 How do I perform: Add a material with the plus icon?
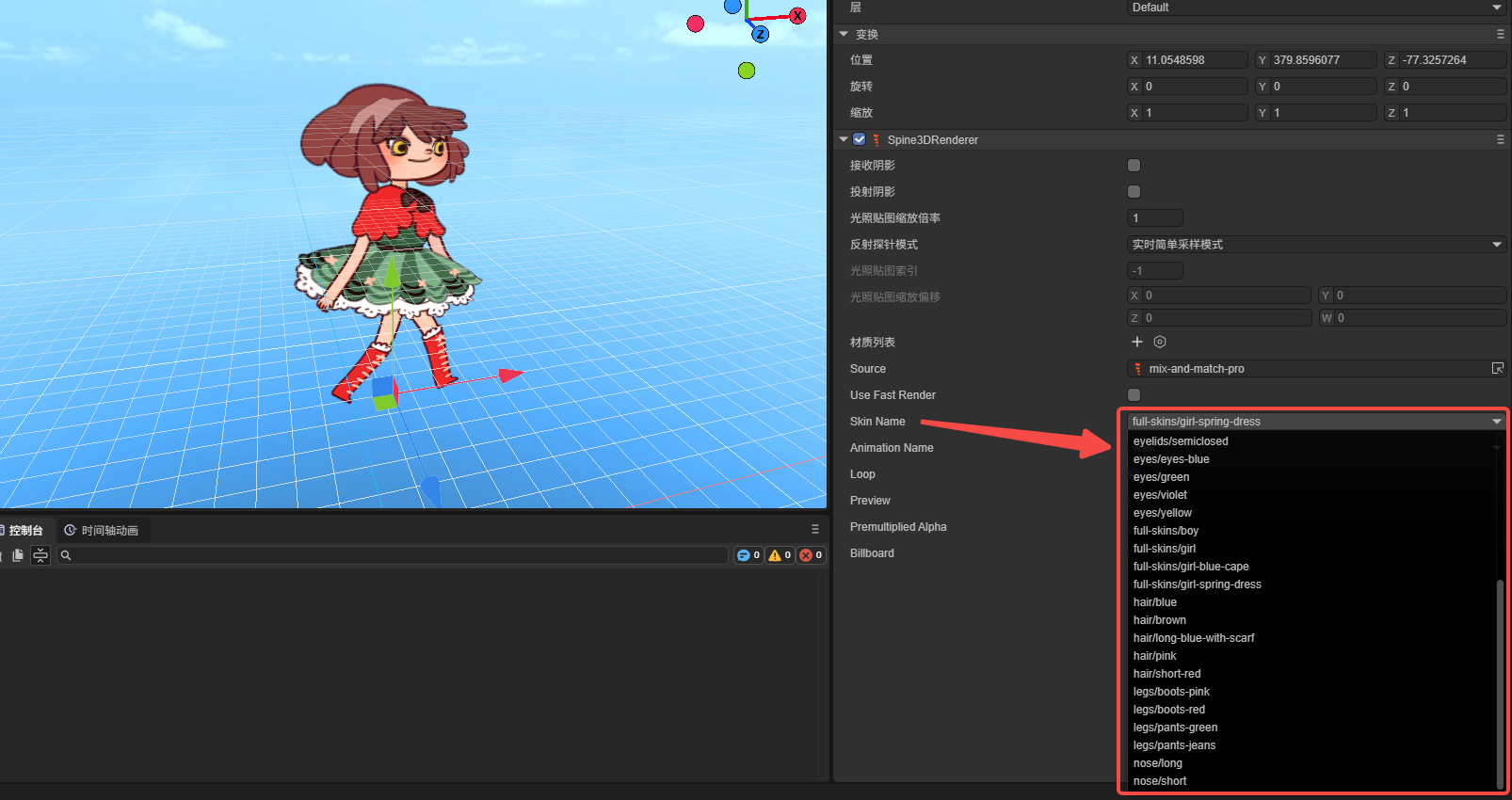(1136, 342)
